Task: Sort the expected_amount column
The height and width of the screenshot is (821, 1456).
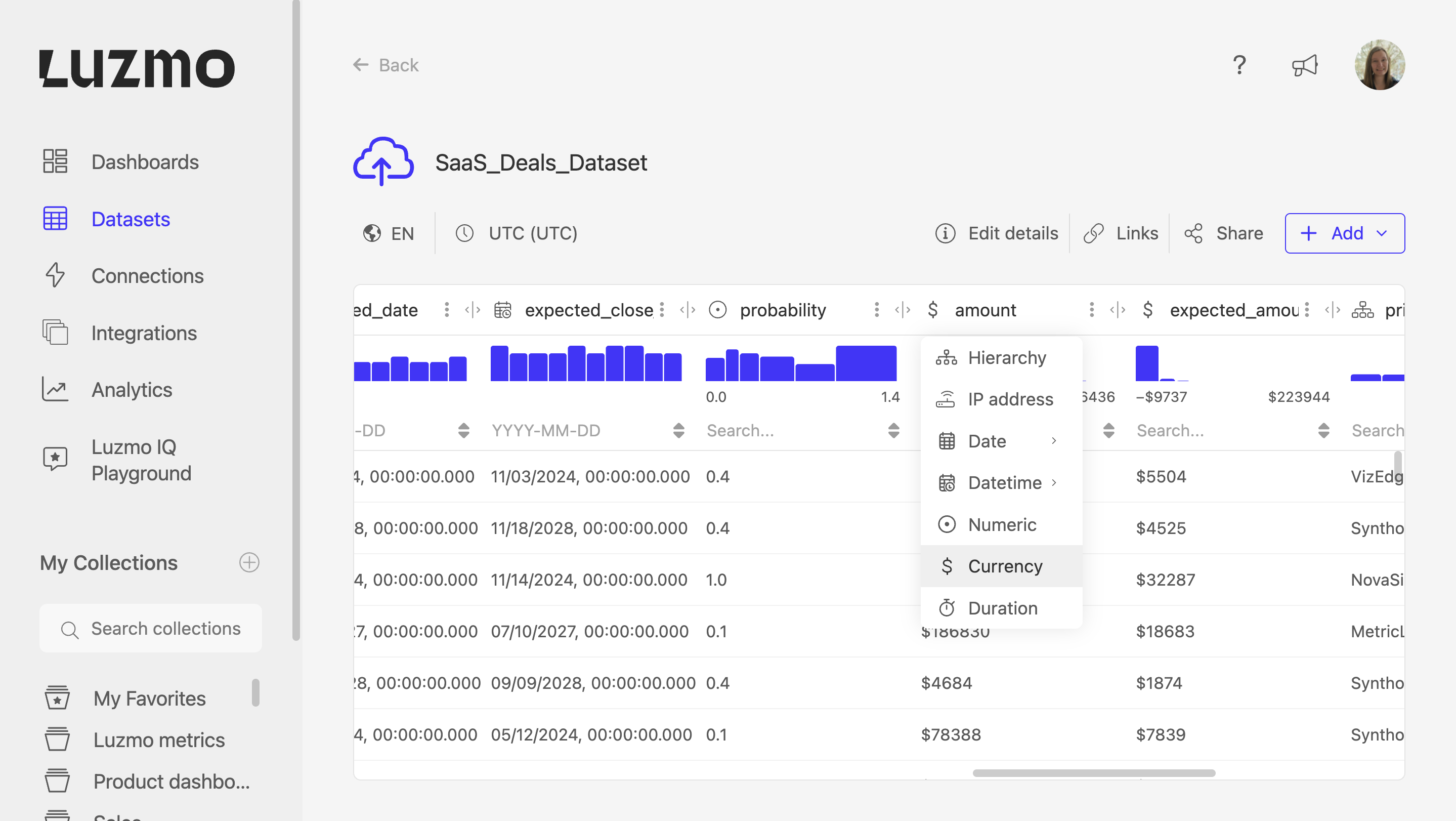Action: [1324, 430]
